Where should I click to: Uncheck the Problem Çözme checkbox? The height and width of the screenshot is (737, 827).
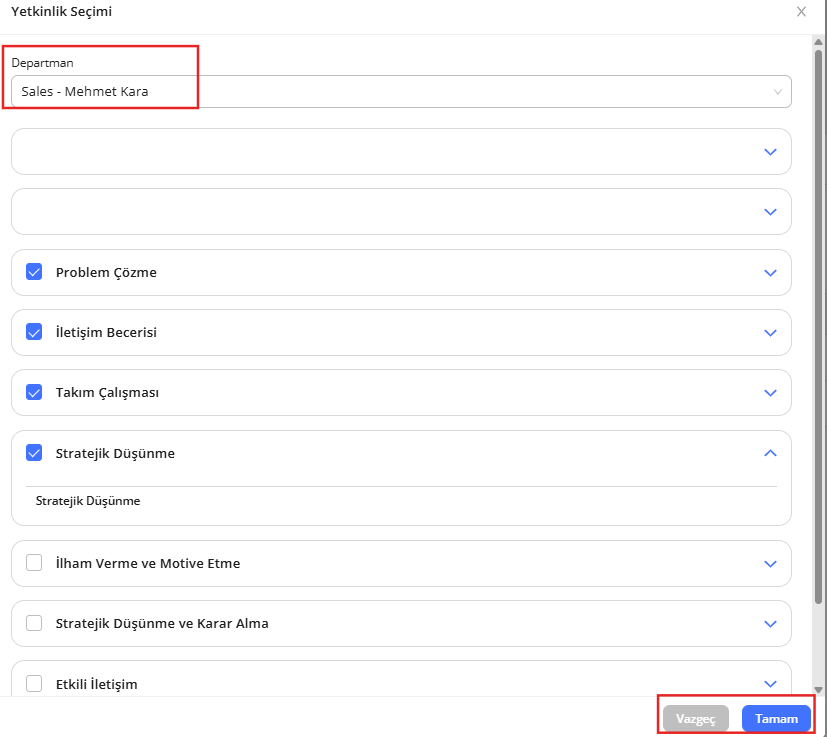tap(34, 272)
